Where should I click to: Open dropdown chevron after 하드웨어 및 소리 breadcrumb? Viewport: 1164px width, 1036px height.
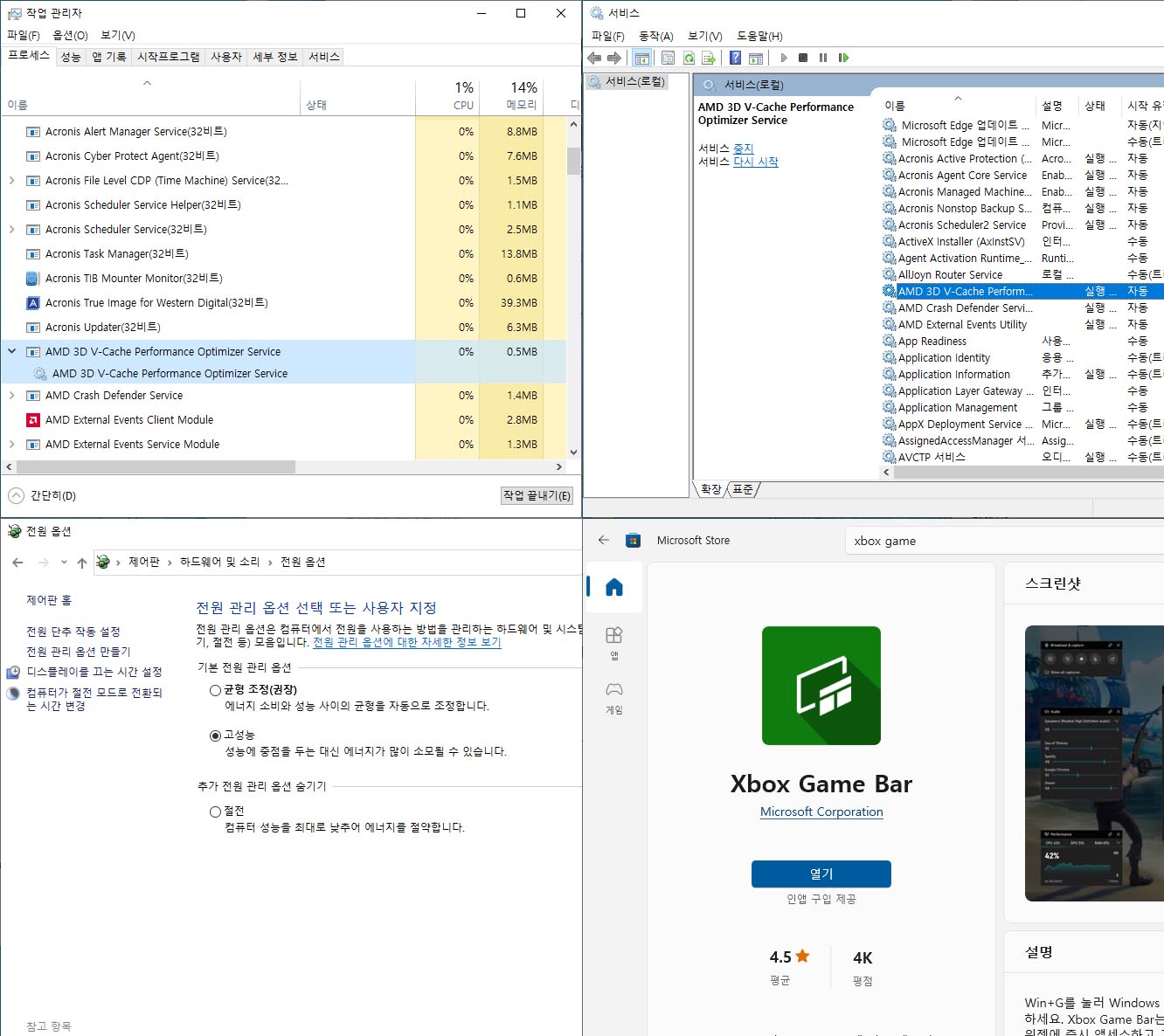[270, 563]
